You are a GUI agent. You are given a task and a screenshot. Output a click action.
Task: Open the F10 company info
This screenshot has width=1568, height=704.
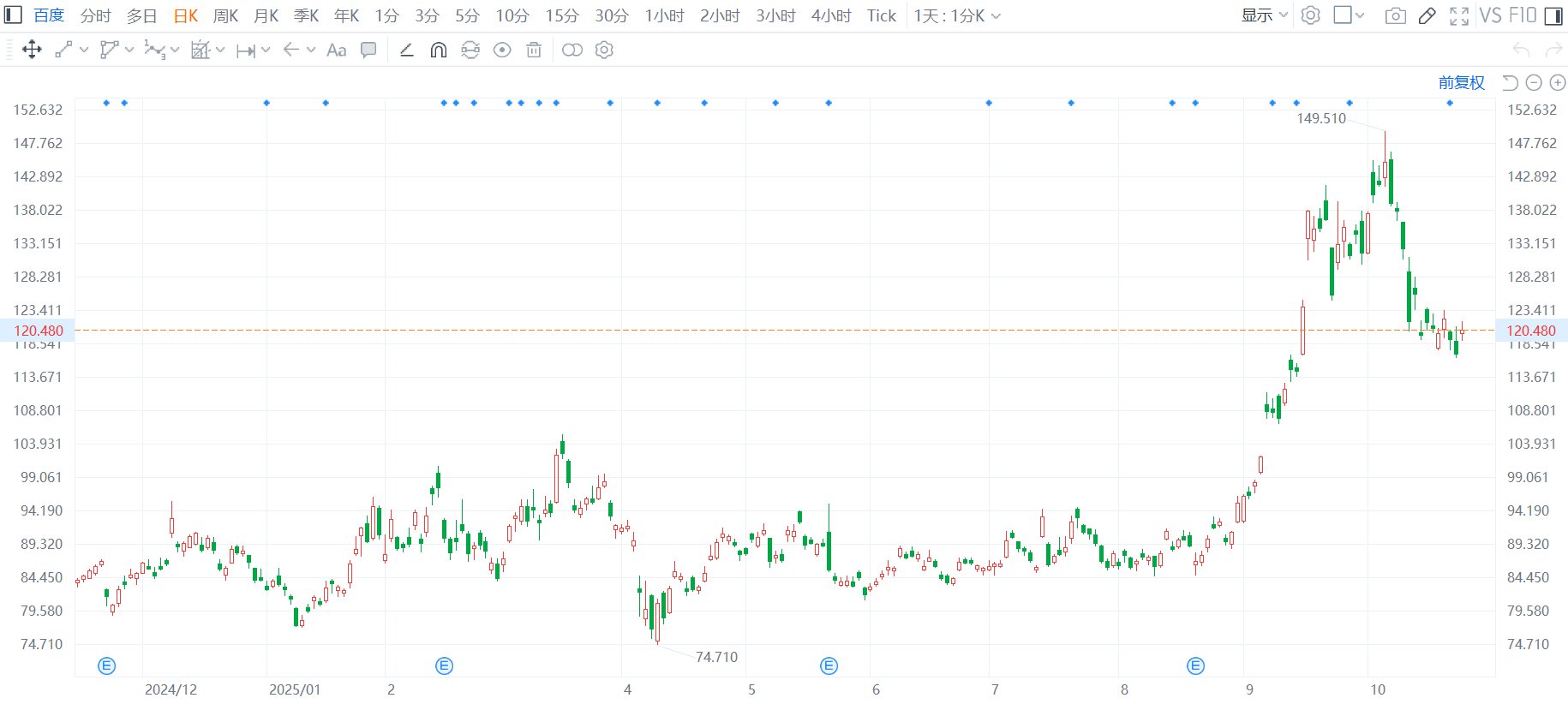[1523, 15]
